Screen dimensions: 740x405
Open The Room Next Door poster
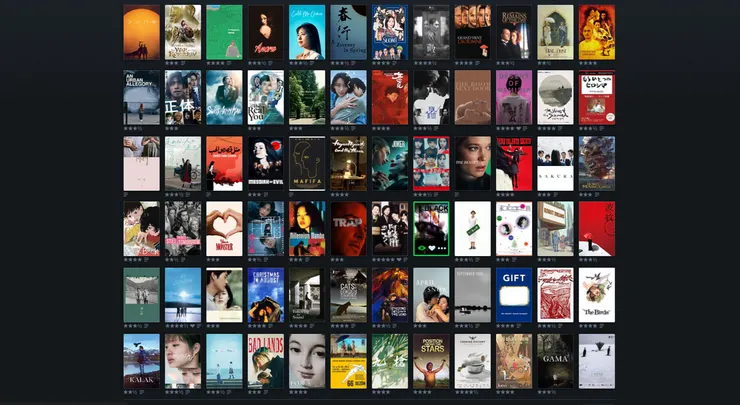click(472, 97)
